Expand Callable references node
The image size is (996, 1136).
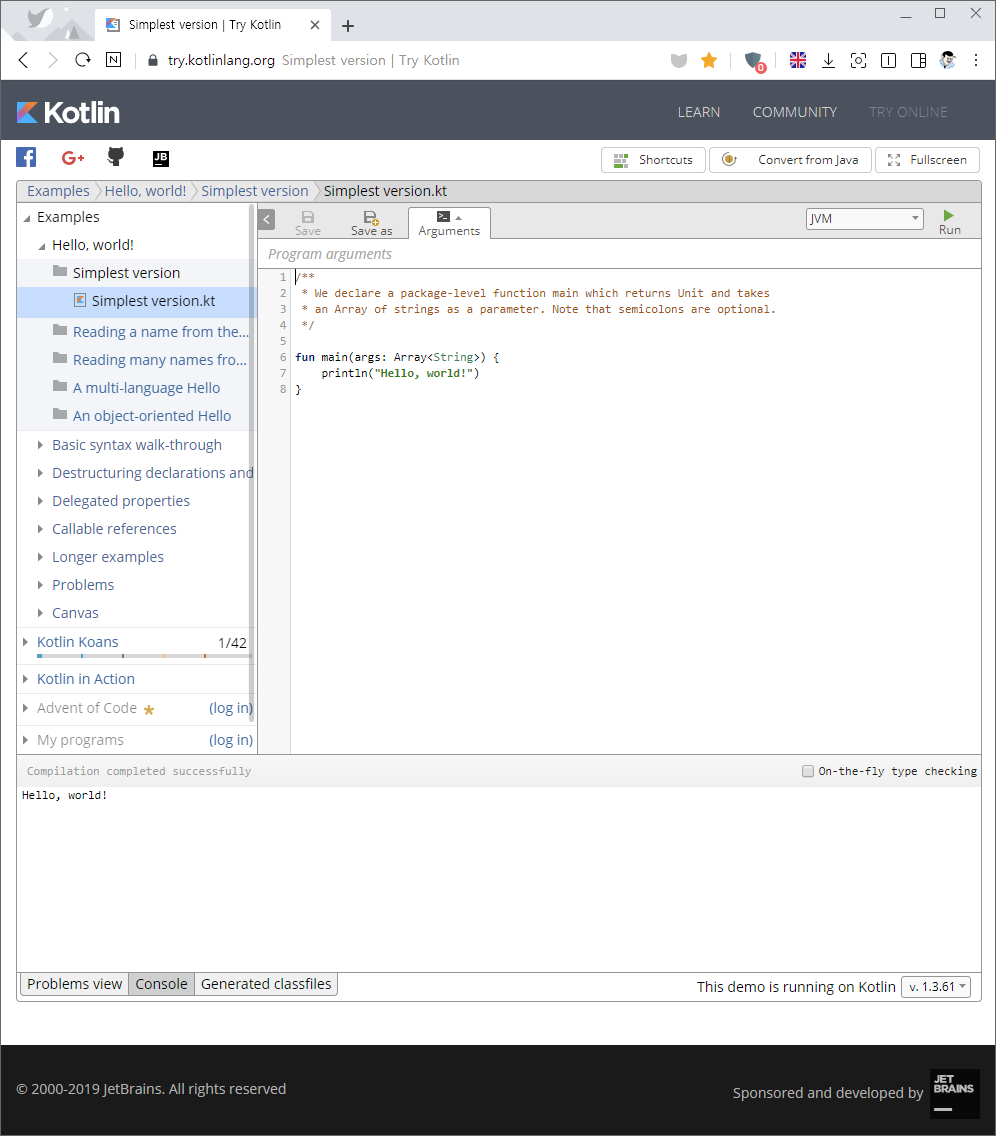click(x=41, y=529)
